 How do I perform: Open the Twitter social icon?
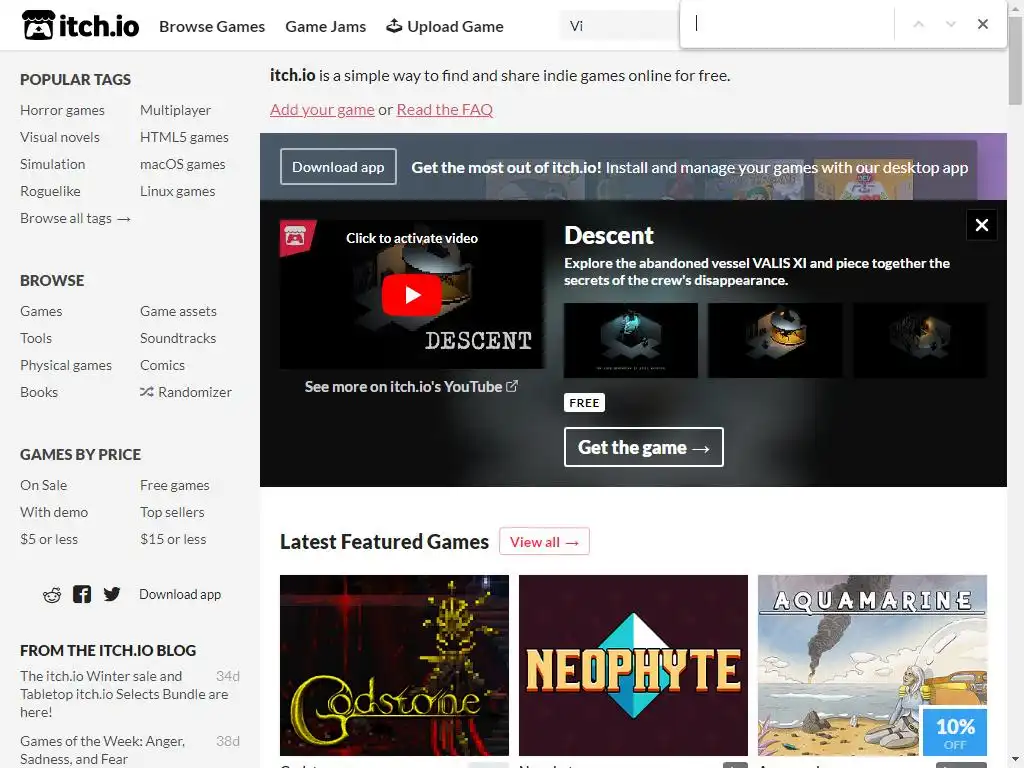[112, 594]
